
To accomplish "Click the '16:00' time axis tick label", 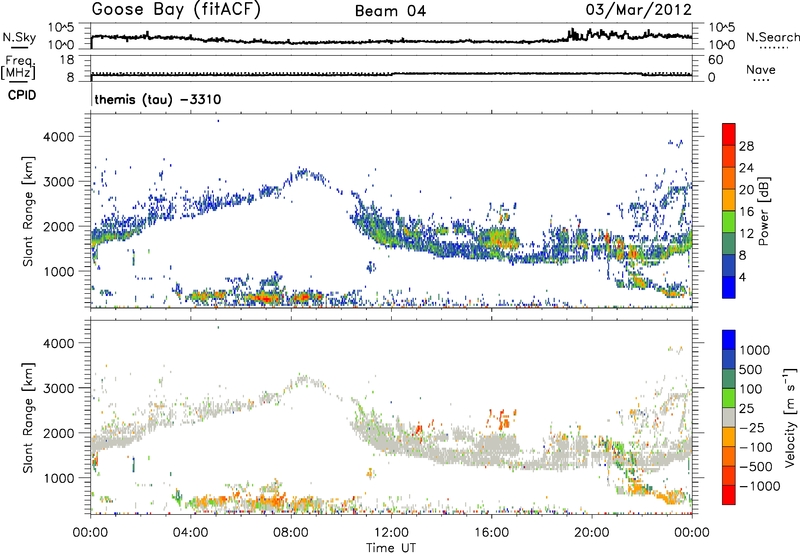I will [491, 533].
